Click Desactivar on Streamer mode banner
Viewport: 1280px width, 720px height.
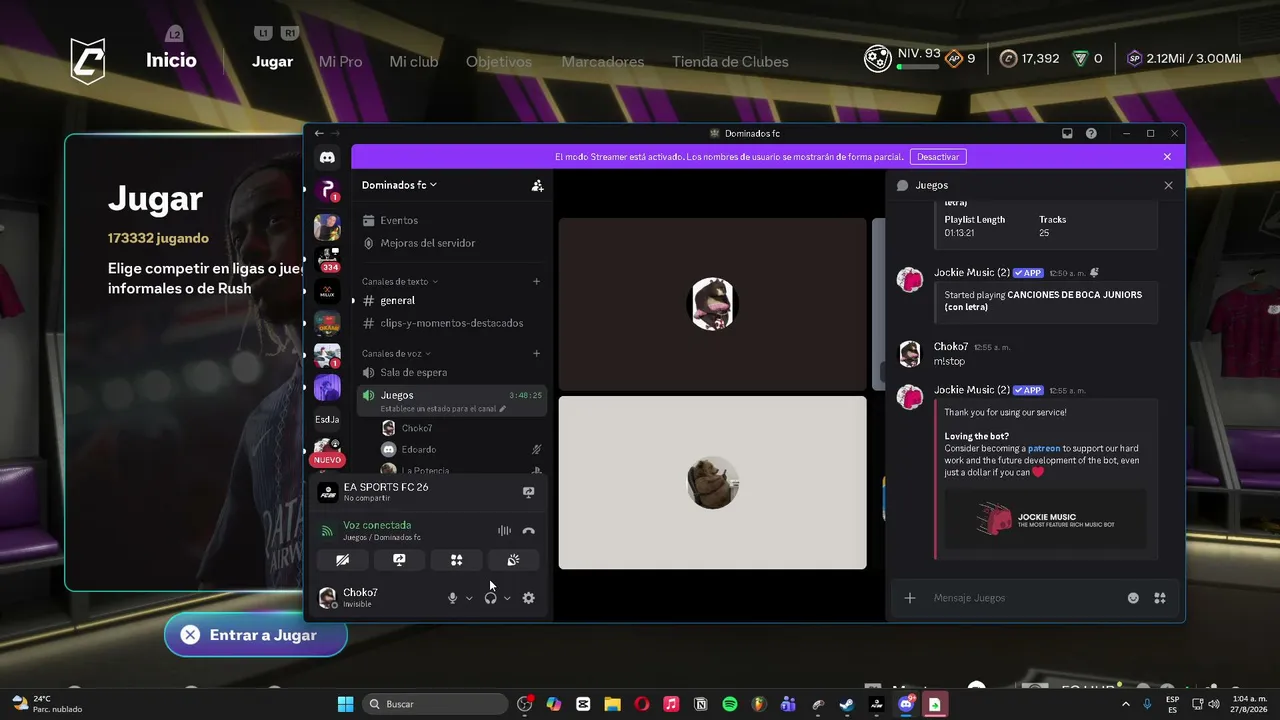pyautogui.click(x=938, y=157)
